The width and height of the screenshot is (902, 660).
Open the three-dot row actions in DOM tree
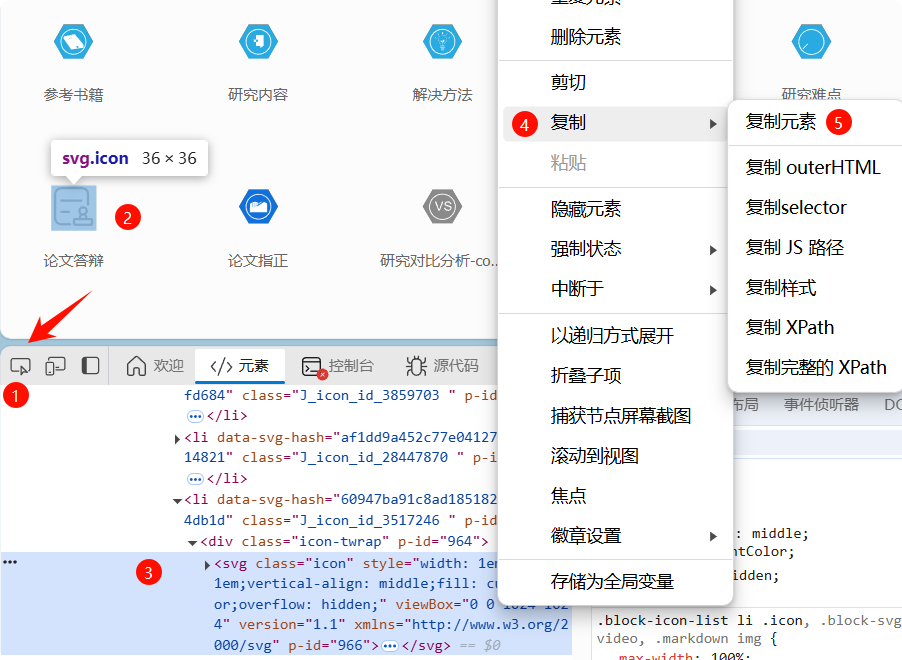tap(10, 562)
